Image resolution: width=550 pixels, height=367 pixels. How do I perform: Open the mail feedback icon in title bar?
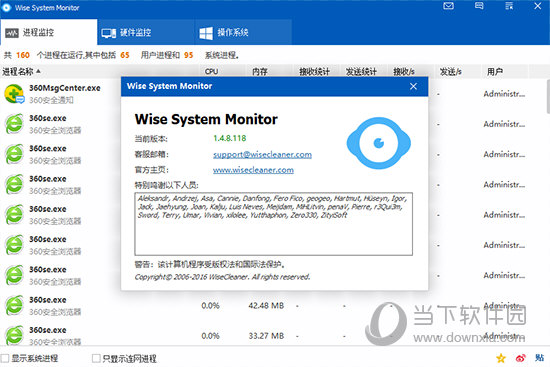point(448,6)
